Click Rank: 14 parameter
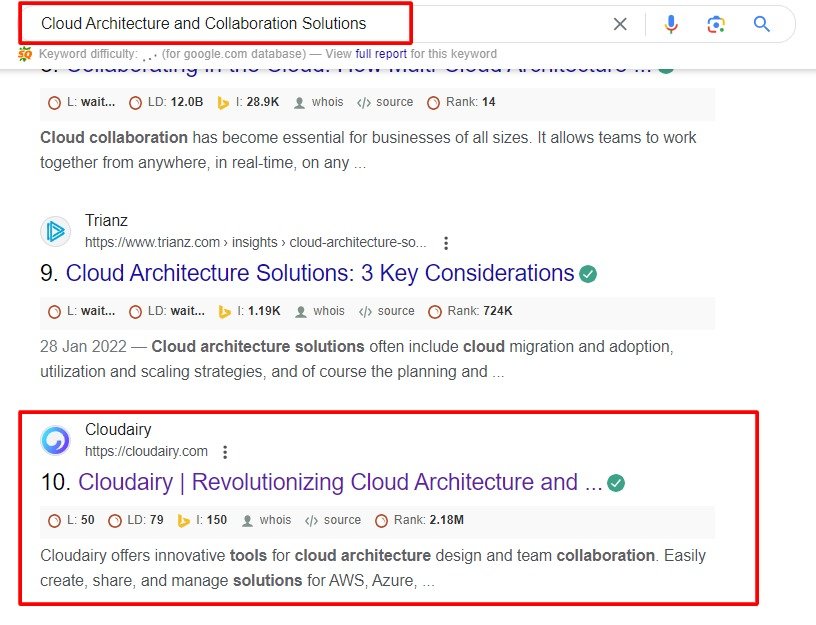Image resolution: width=816 pixels, height=625 pixels. [x=470, y=102]
